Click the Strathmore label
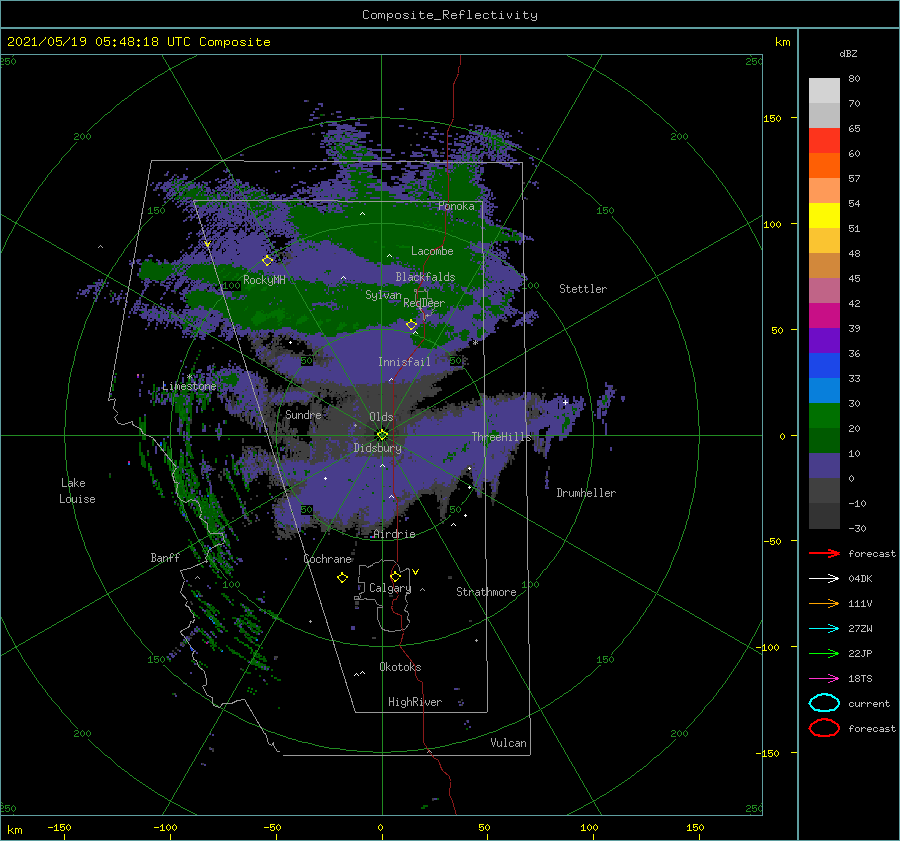Image resolution: width=900 pixels, height=841 pixels. [486, 592]
